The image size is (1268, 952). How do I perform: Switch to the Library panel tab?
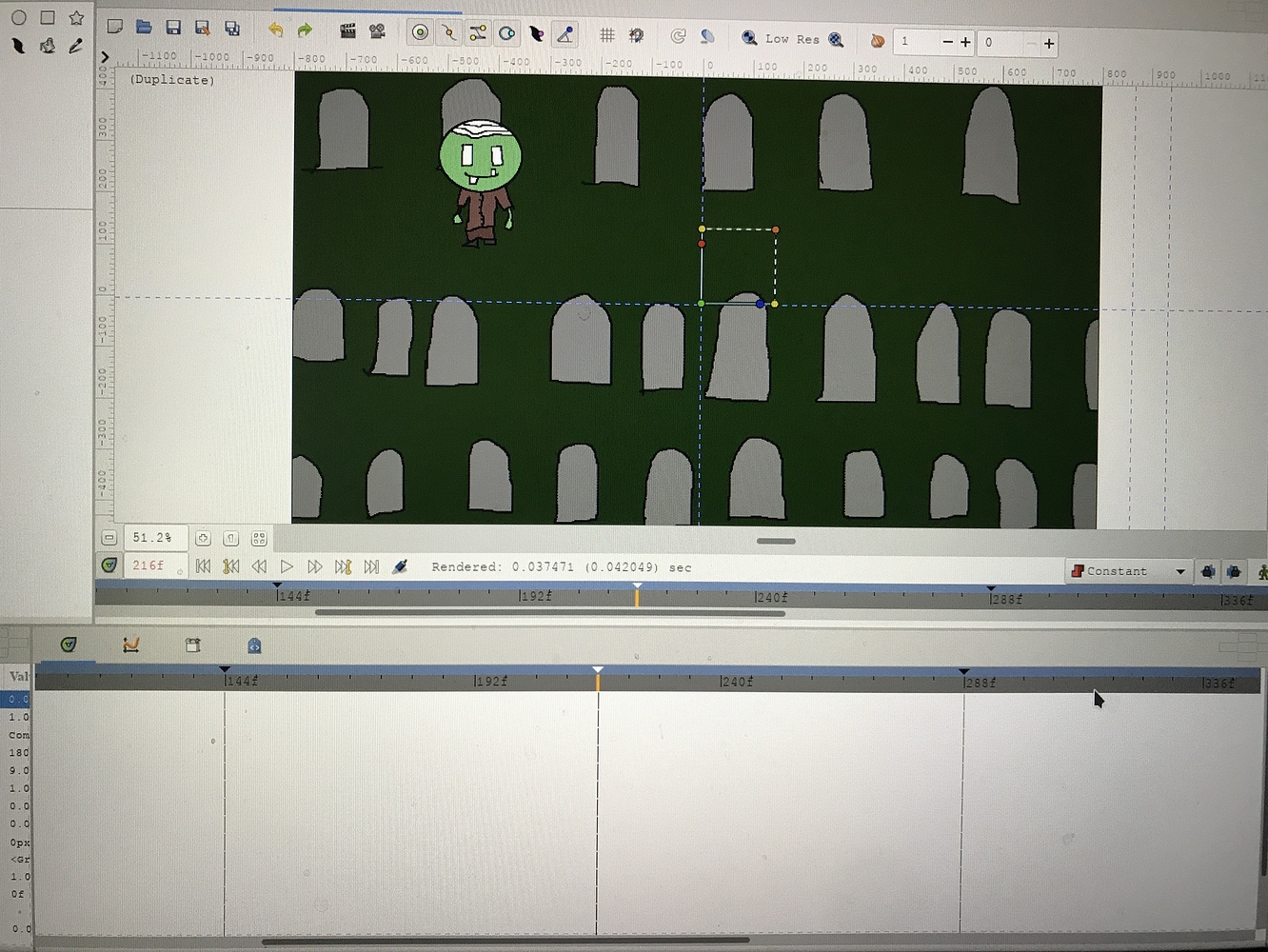(254, 645)
